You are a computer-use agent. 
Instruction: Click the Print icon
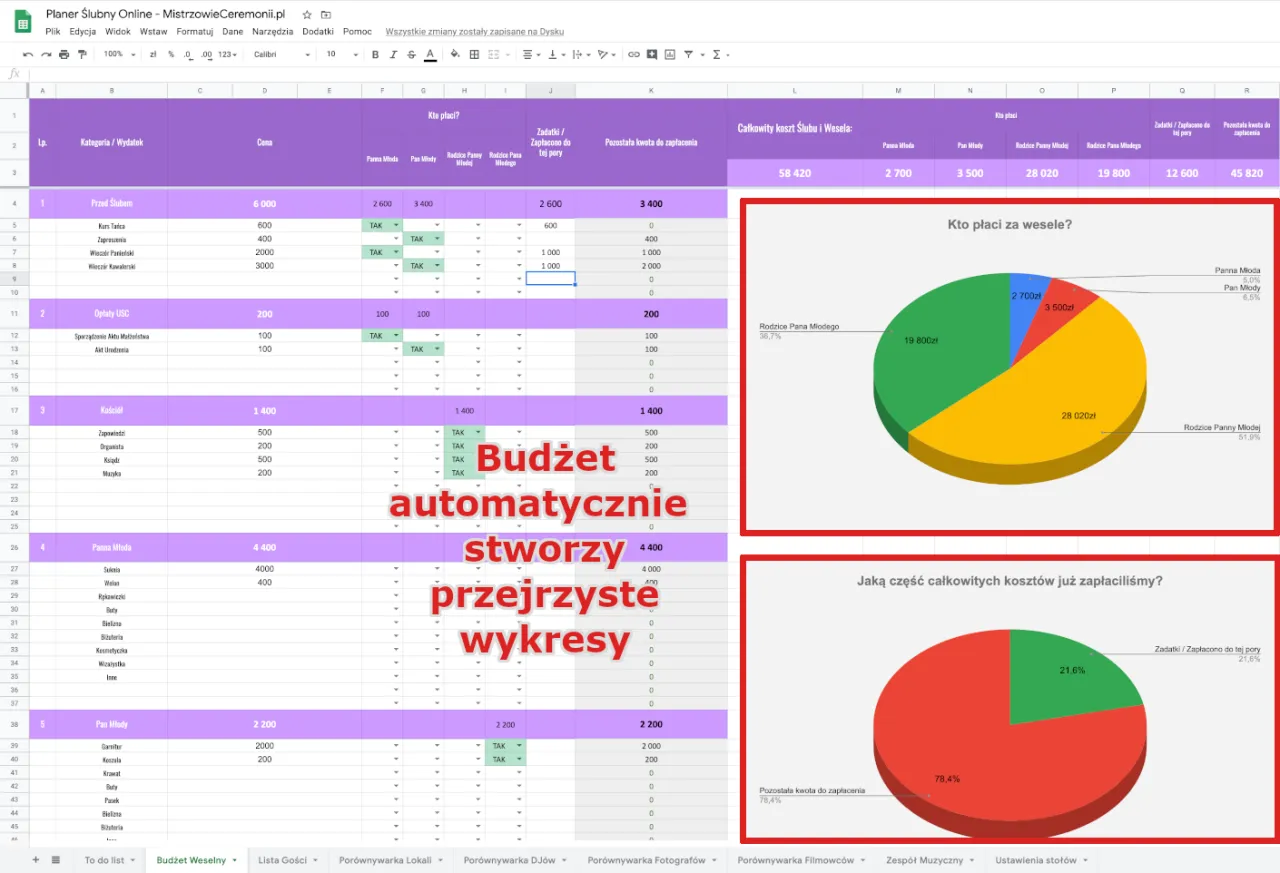point(64,54)
